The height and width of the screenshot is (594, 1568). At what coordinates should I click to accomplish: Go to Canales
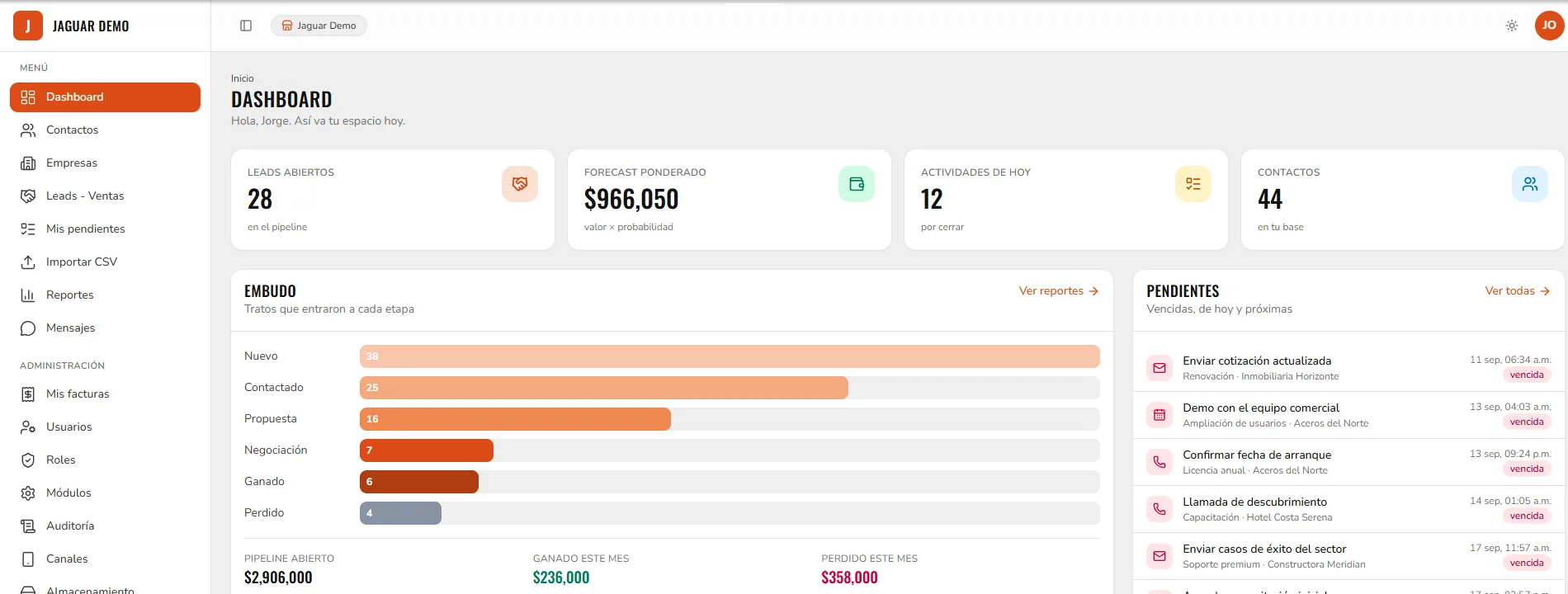point(105,559)
